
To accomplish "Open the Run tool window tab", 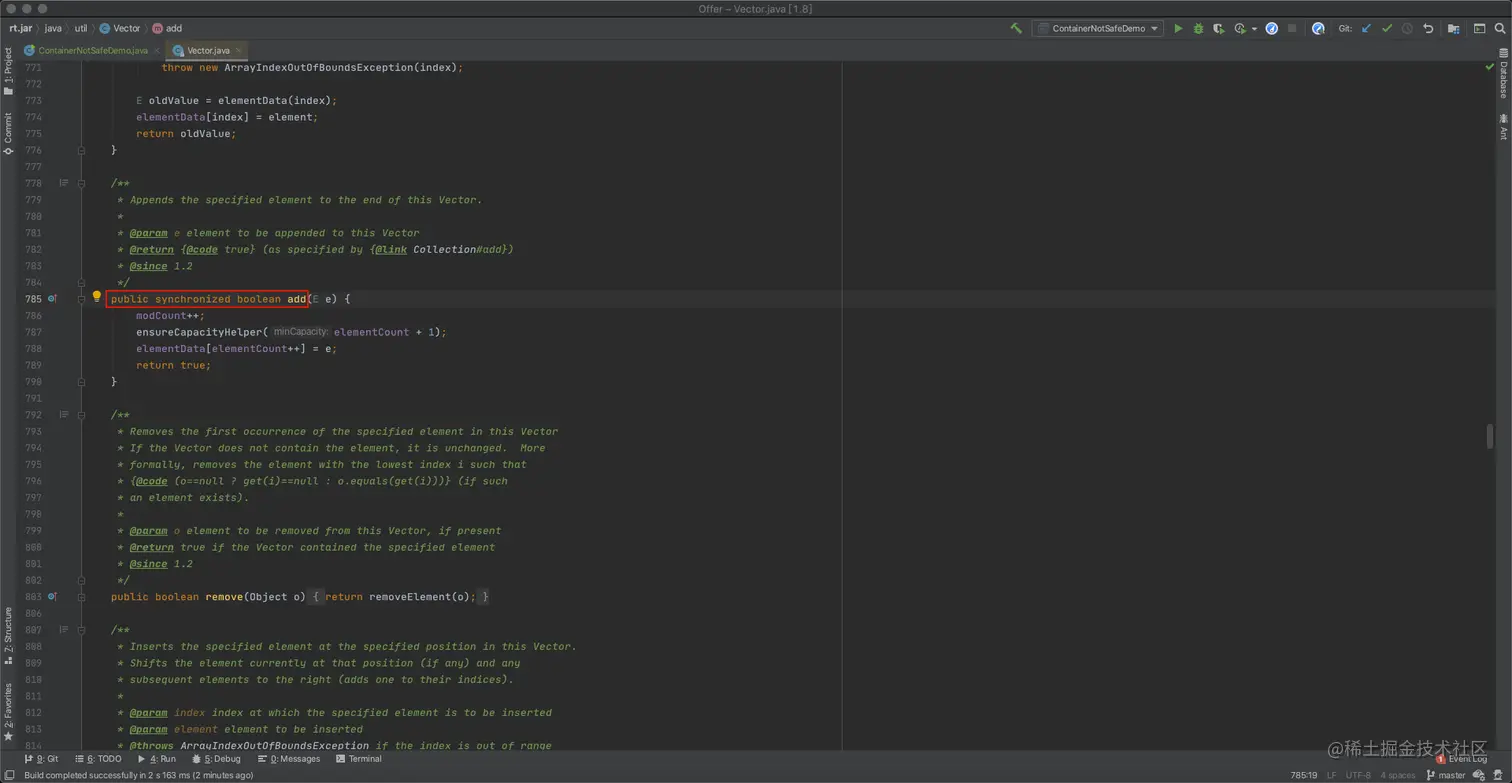I will coord(156,759).
